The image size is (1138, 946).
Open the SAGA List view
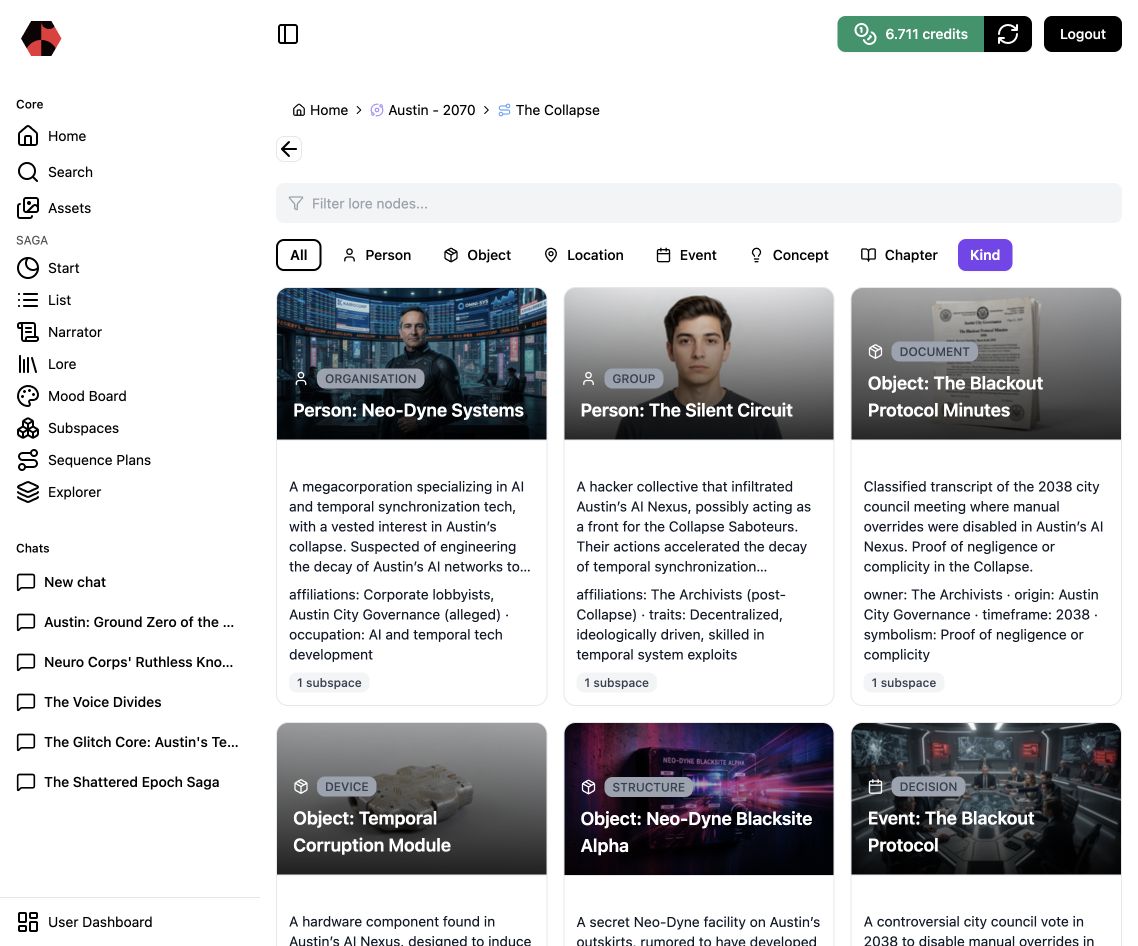pos(44,300)
